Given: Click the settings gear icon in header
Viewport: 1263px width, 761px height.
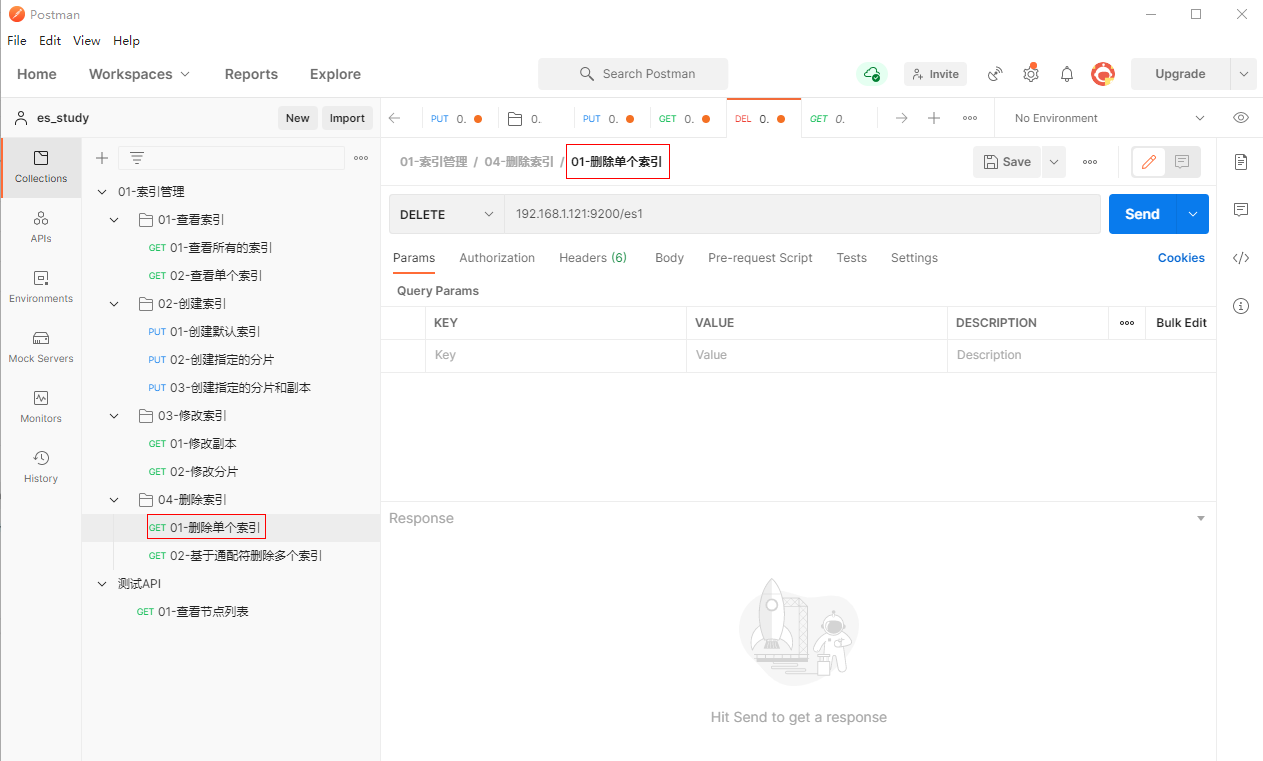Looking at the screenshot, I should (x=1031, y=74).
